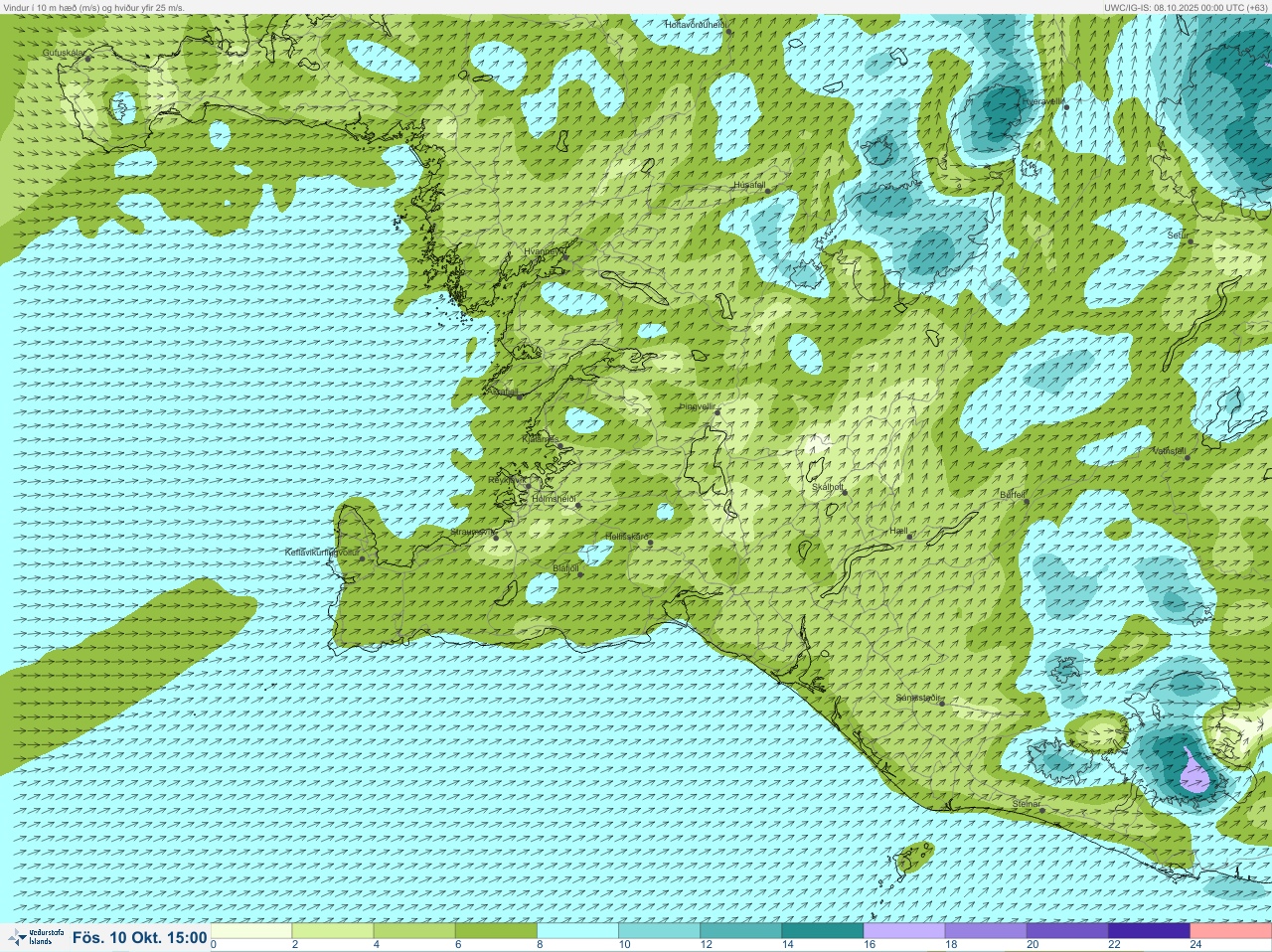Click the Þingvellir station label

click(x=698, y=406)
